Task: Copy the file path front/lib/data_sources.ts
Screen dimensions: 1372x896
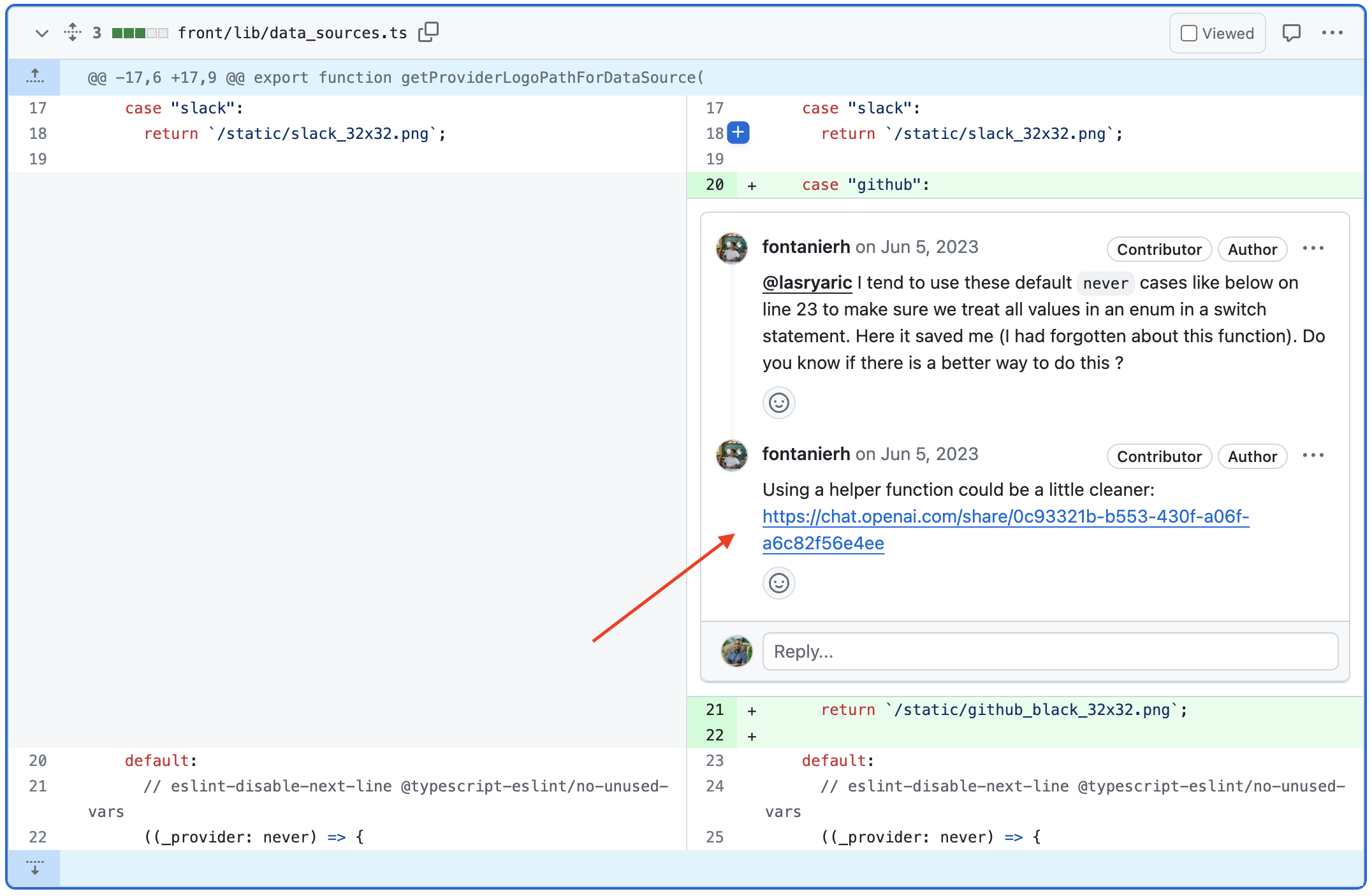Action: coord(428,32)
